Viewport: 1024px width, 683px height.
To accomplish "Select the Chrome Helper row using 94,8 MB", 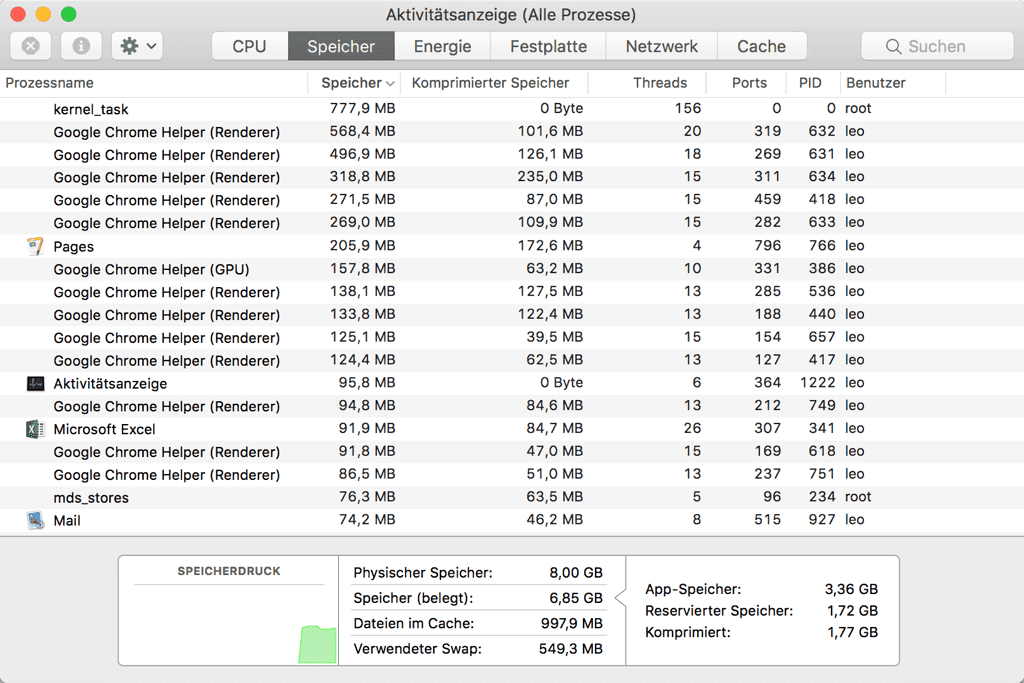I will coord(512,405).
